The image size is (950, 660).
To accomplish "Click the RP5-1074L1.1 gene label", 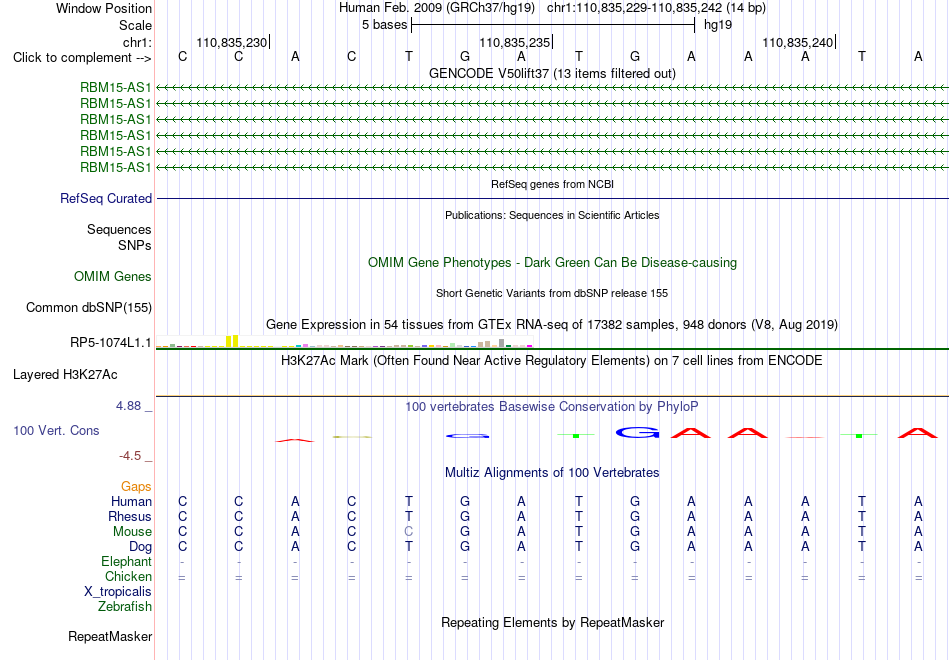I will click(x=111, y=342).
